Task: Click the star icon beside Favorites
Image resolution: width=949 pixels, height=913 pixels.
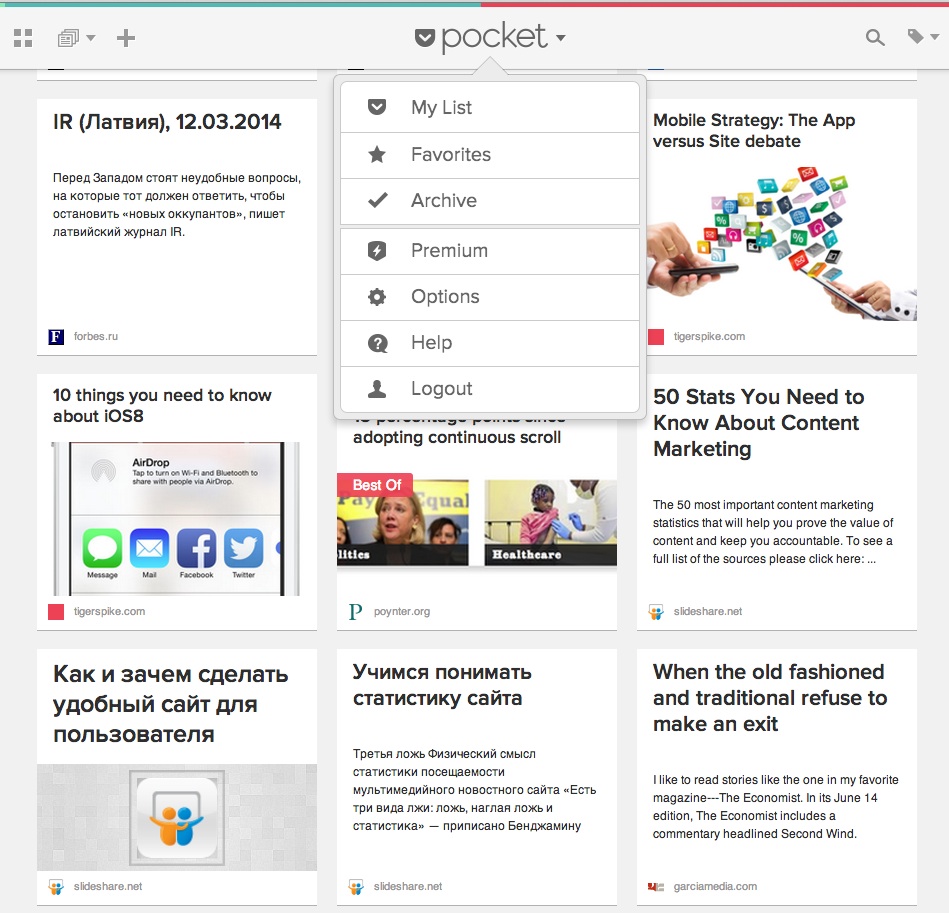Action: (x=377, y=154)
